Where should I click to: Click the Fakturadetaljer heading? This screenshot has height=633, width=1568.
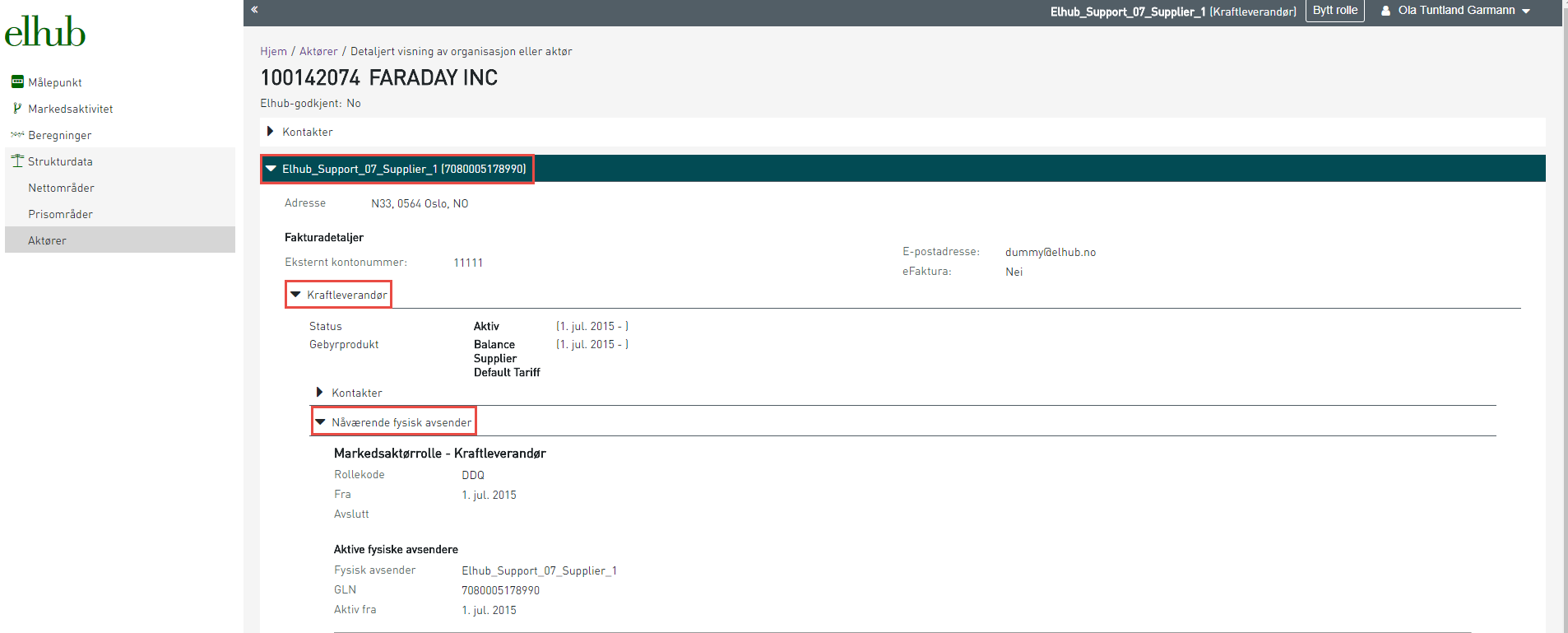[324, 237]
